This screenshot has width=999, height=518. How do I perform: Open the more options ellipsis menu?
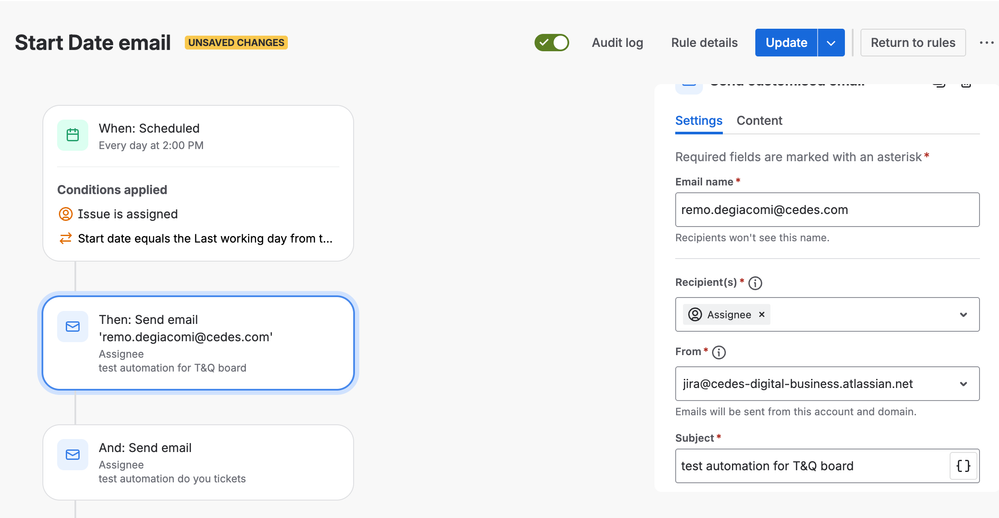tap(986, 43)
